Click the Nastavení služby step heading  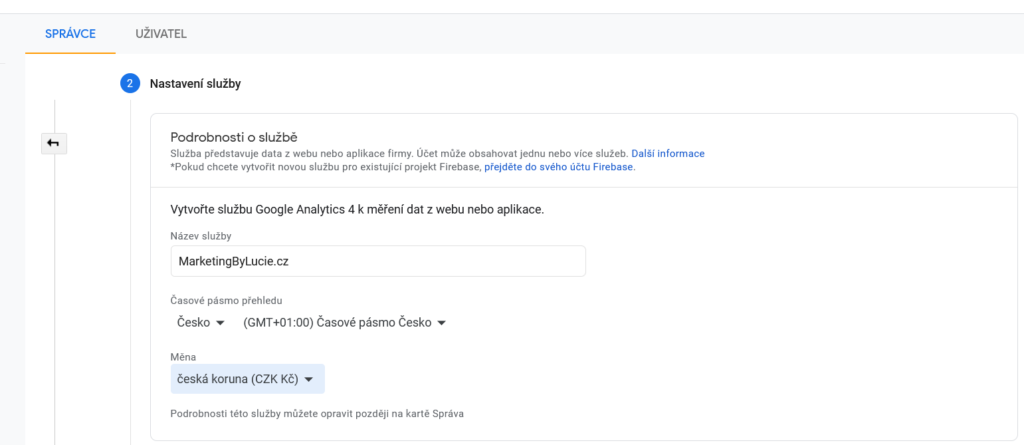(x=195, y=84)
